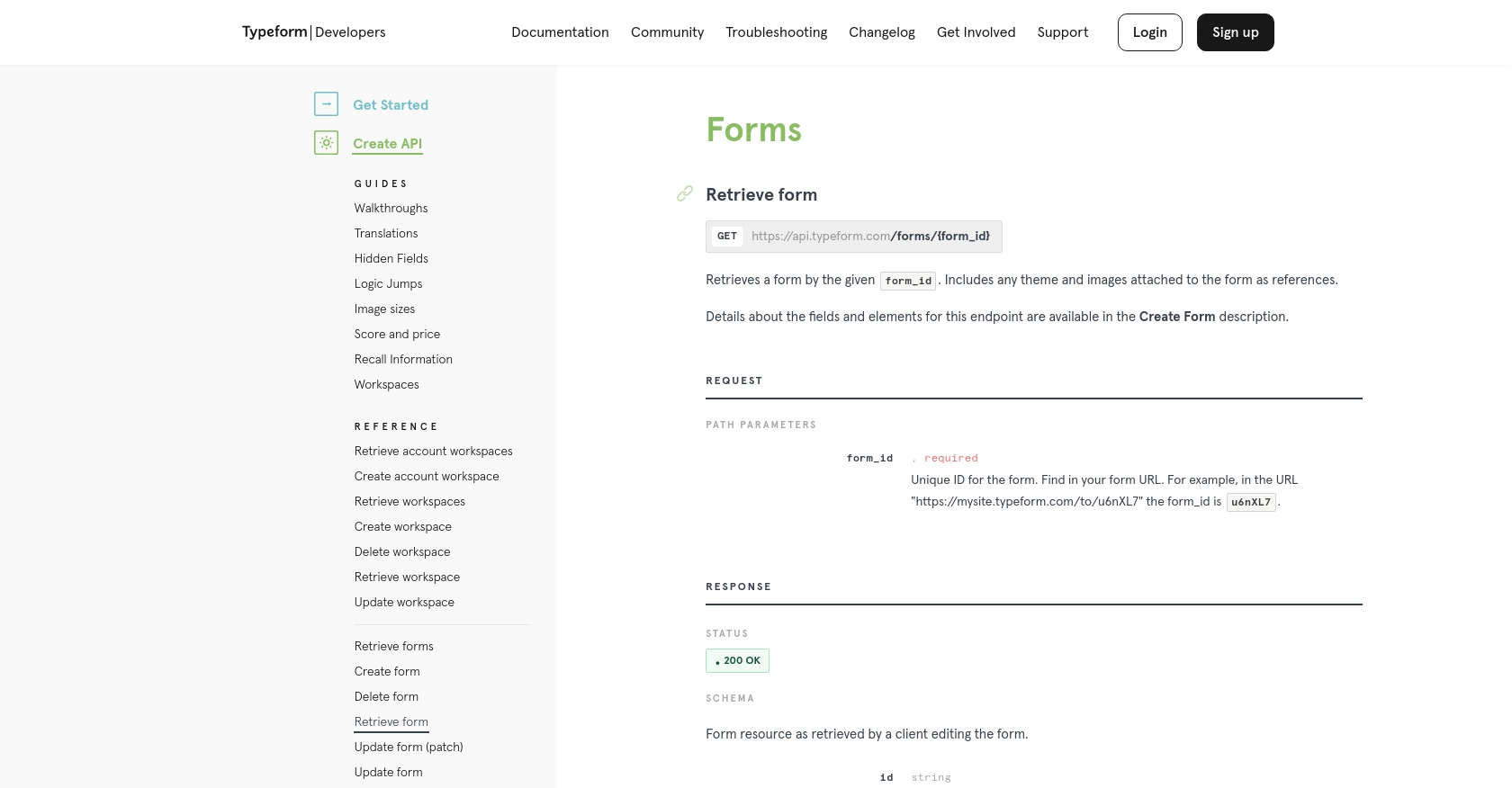Open the Changelog nav link
The image size is (1512, 788).
tap(882, 32)
